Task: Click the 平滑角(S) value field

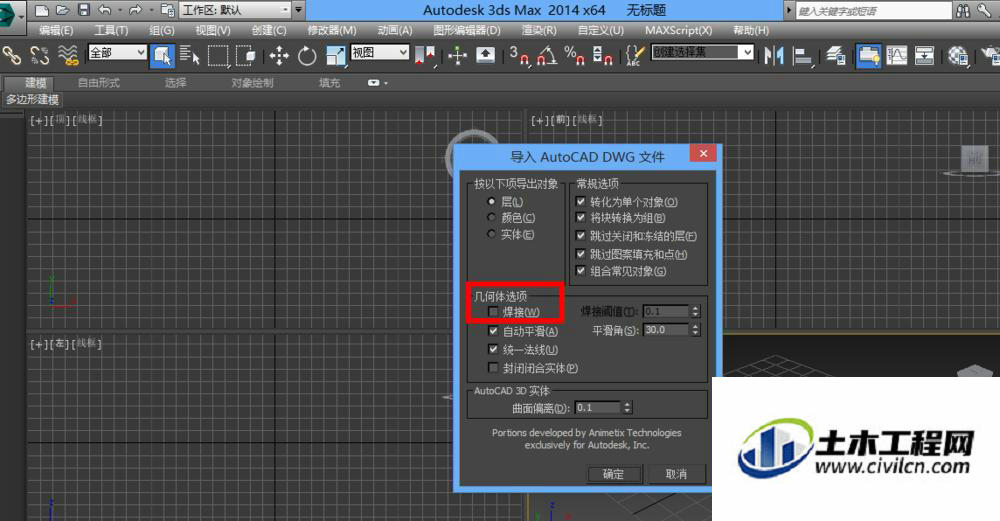Action: (666, 330)
